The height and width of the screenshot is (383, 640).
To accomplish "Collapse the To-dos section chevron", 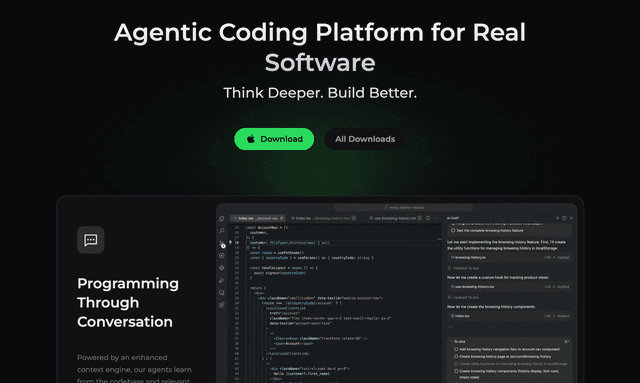I will [x=451, y=341].
